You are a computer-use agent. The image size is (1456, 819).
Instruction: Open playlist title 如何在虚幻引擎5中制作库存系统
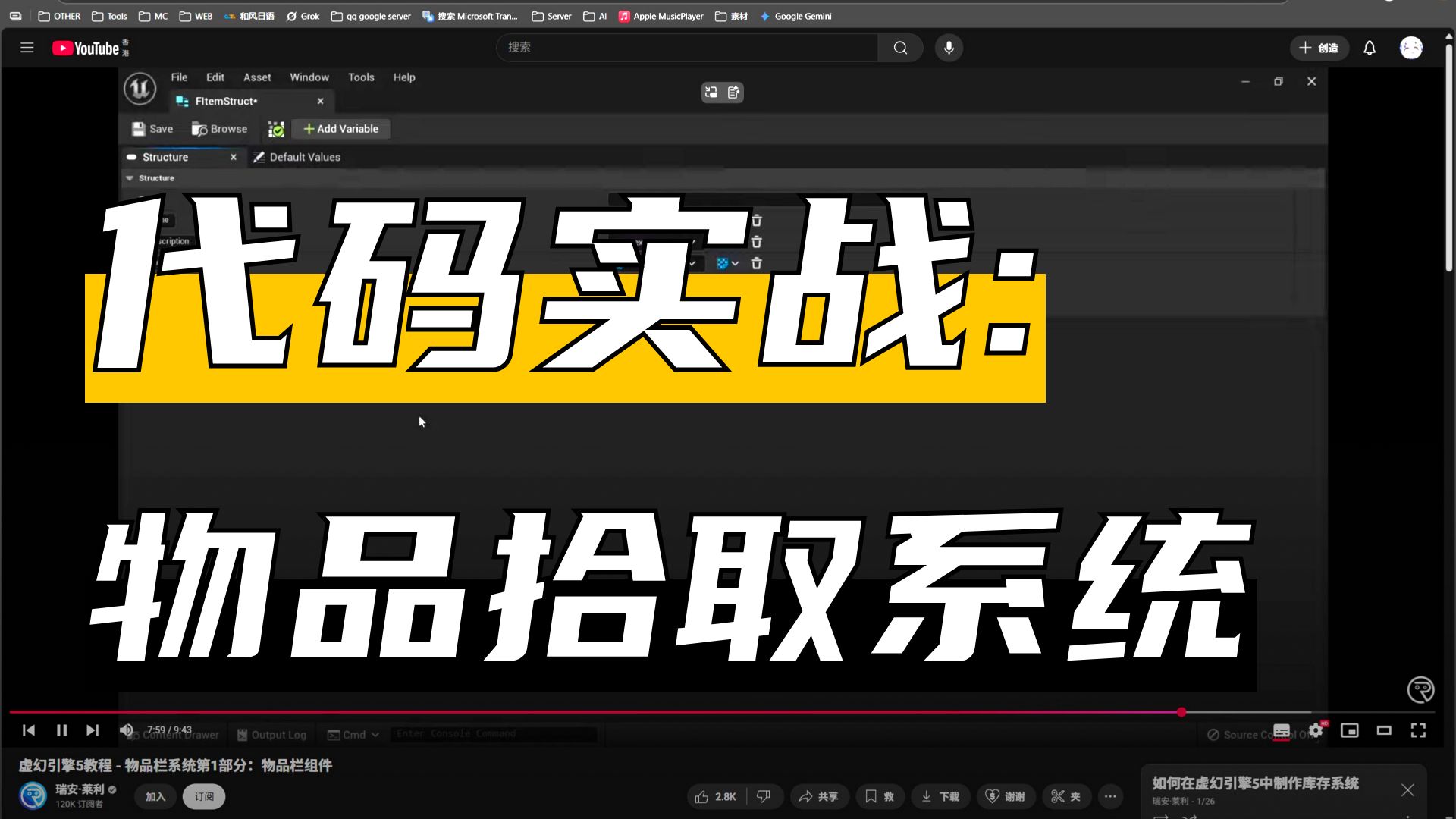1255,783
